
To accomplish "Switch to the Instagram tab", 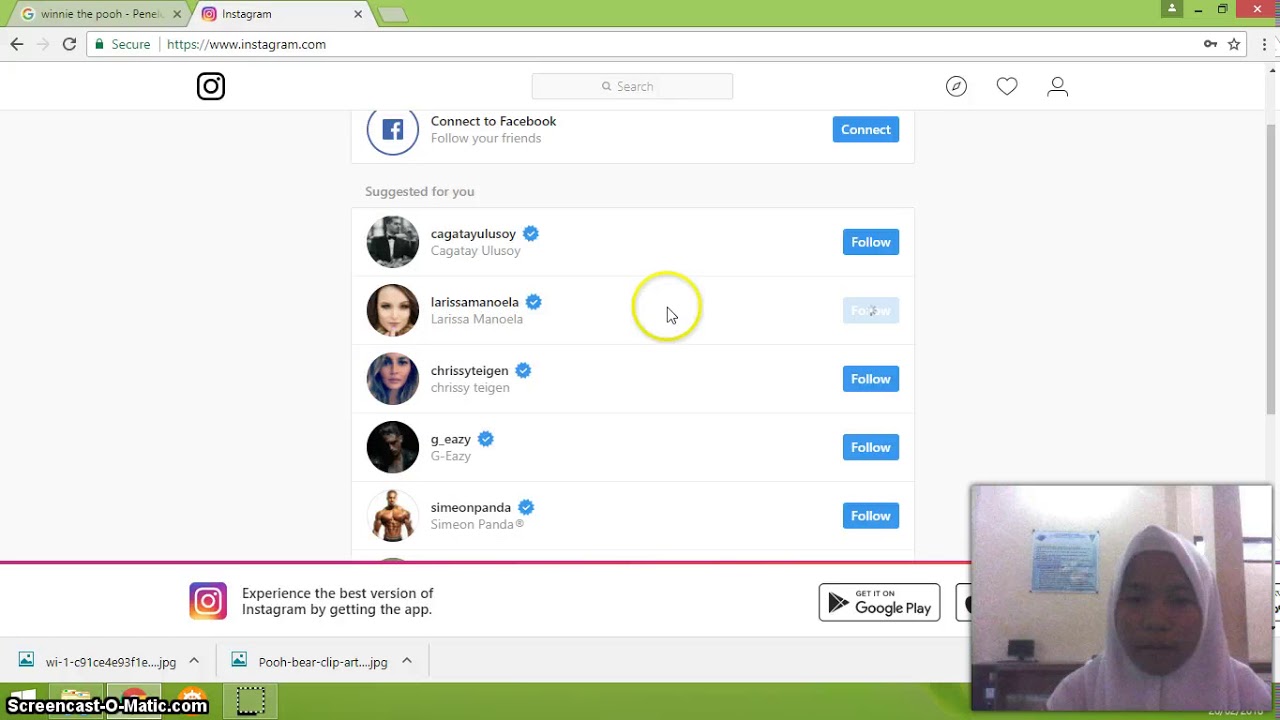I will pyautogui.click(x=280, y=14).
